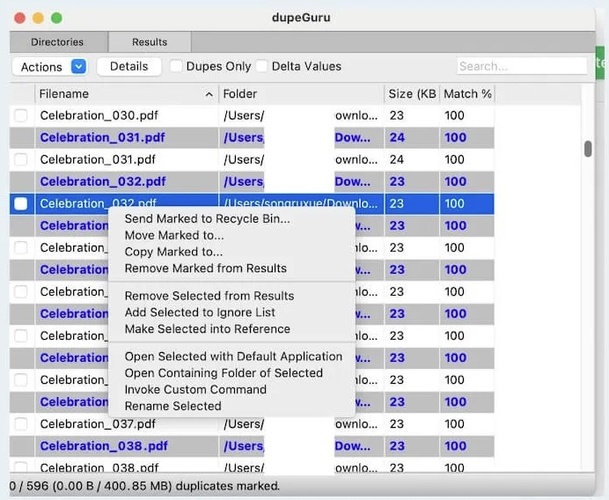Open the Actions dropdown arrow
Screen dimensions: 609x500
pos(79,67)
